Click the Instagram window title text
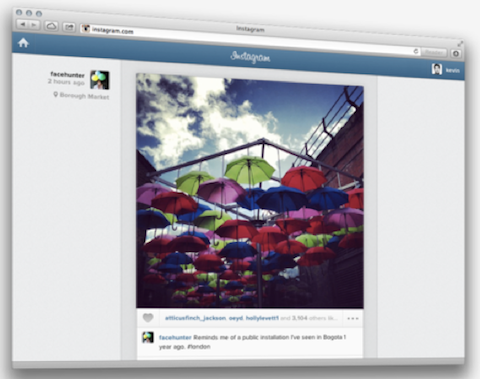Screen dimensions: 480x379 tap(250, 29)
